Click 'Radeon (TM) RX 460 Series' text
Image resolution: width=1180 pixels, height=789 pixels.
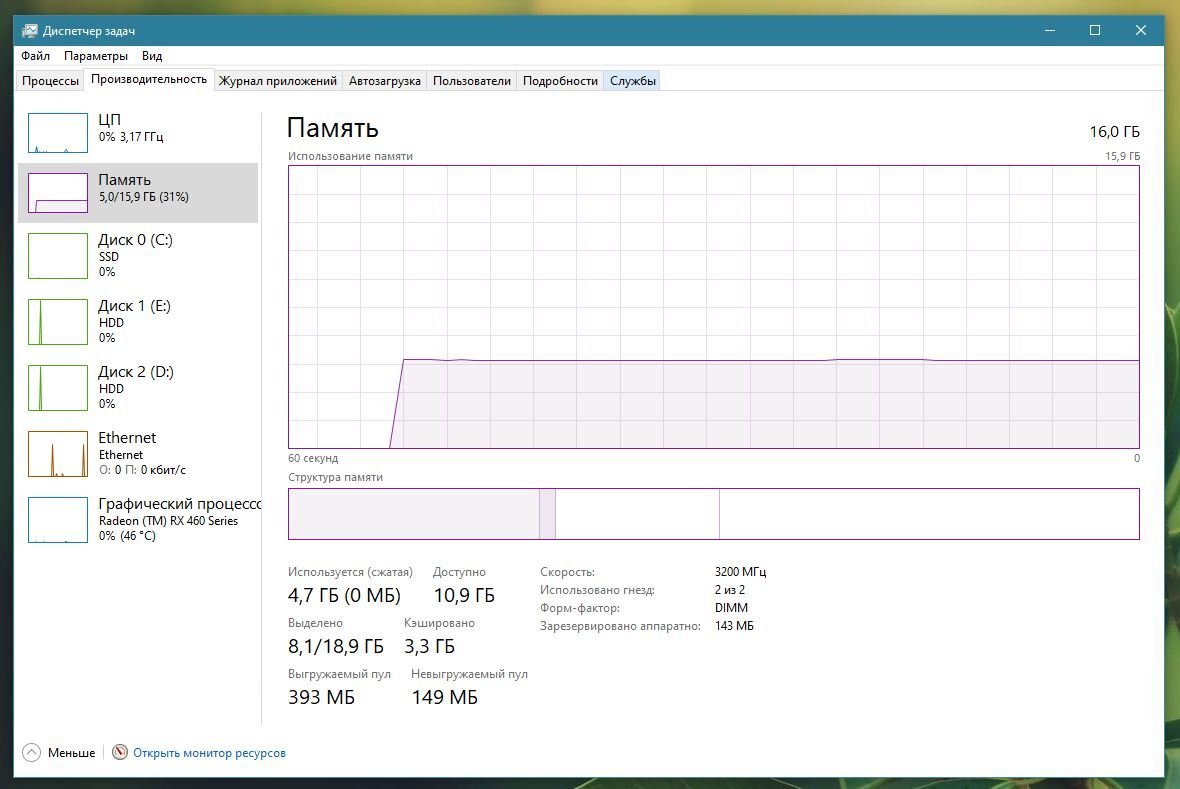169,521
